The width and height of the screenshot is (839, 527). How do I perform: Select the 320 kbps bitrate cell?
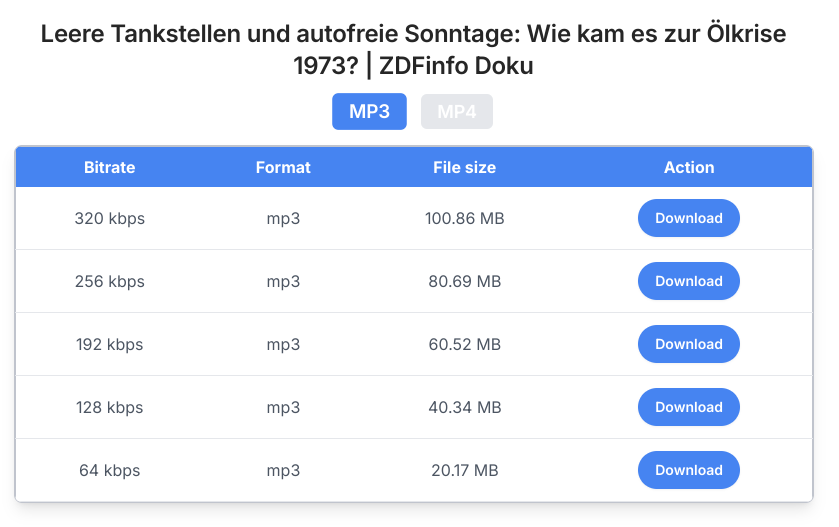coord(110,218)
